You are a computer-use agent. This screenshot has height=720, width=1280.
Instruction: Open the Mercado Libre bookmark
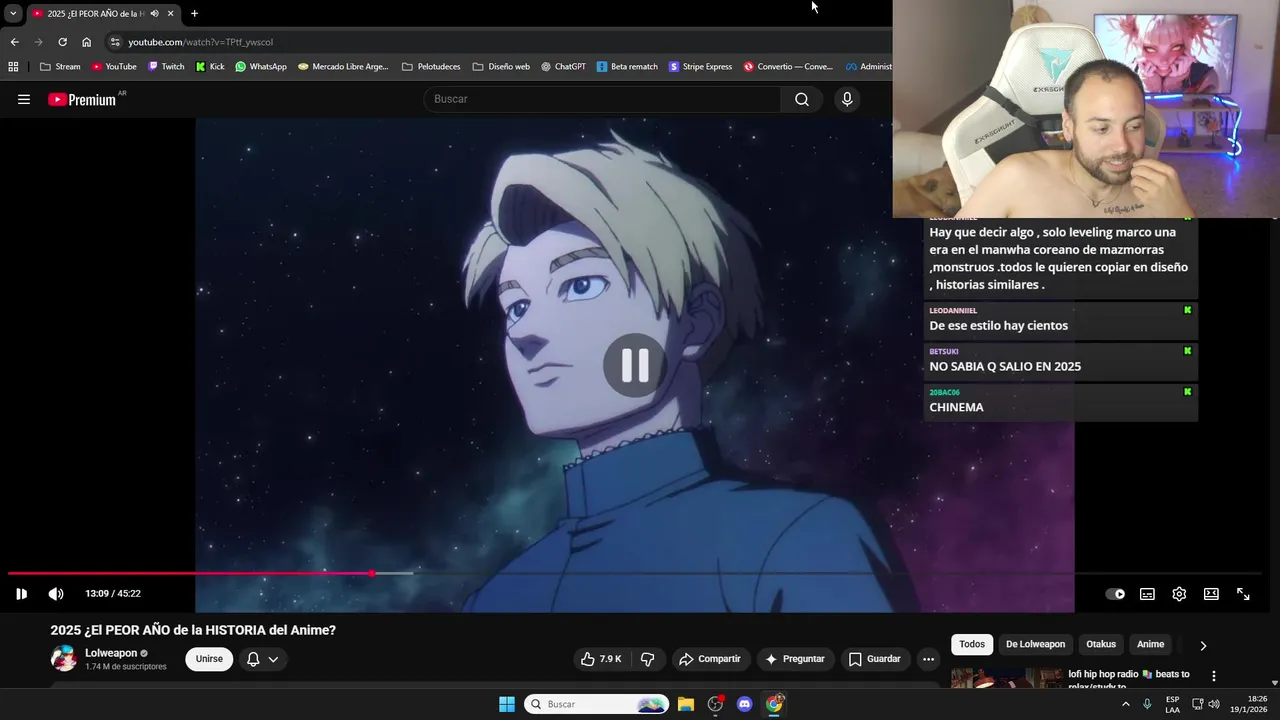pyautogui.click(x=343, y=67)
